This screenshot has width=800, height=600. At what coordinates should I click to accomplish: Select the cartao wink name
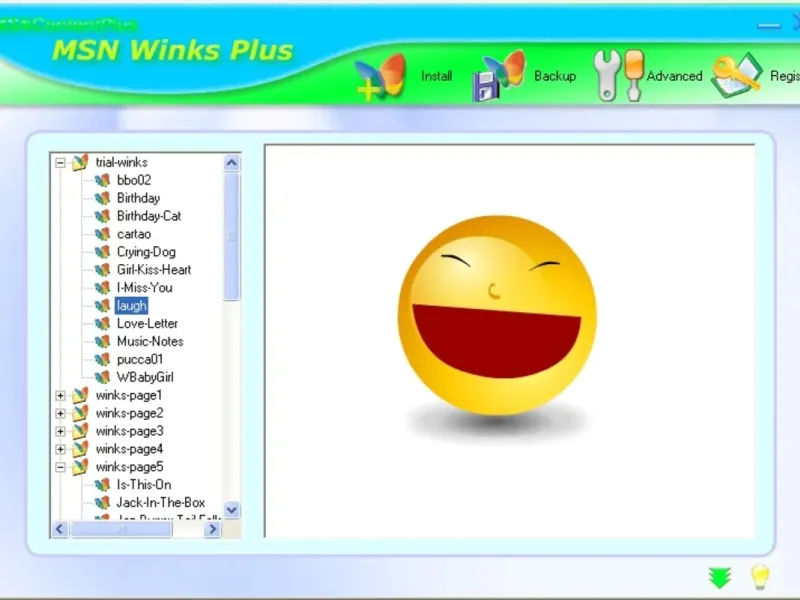(x=134, y=234)
